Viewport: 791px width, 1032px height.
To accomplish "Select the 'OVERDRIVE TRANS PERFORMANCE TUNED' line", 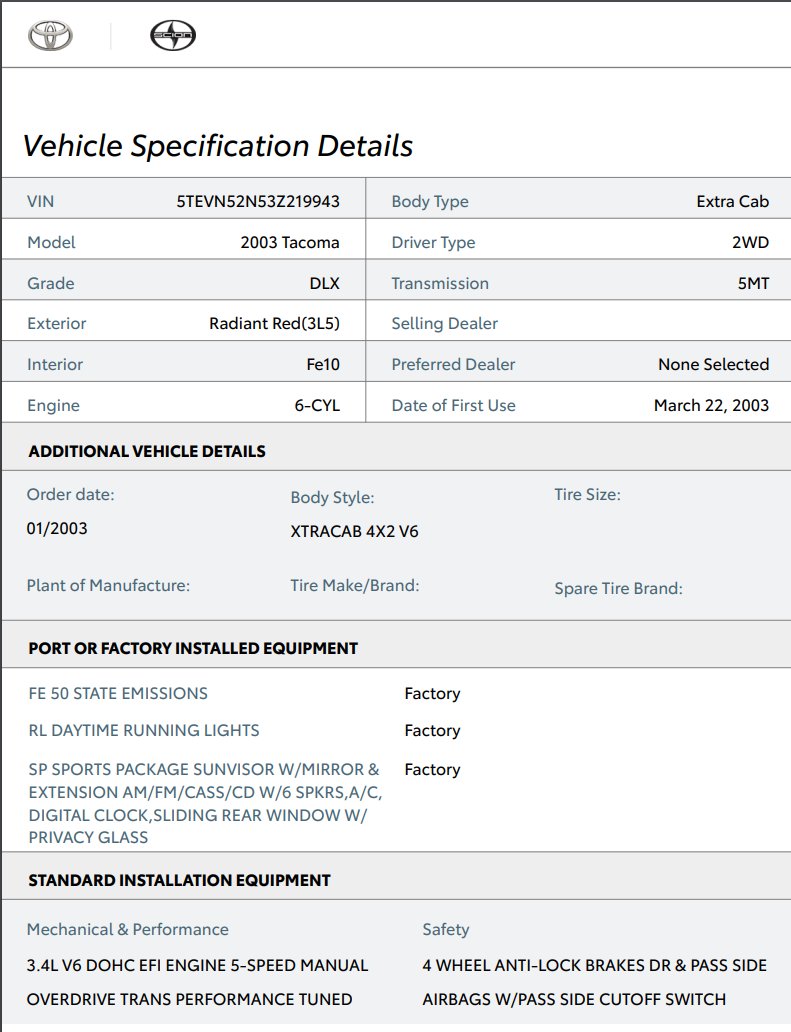I will (190, 999).
